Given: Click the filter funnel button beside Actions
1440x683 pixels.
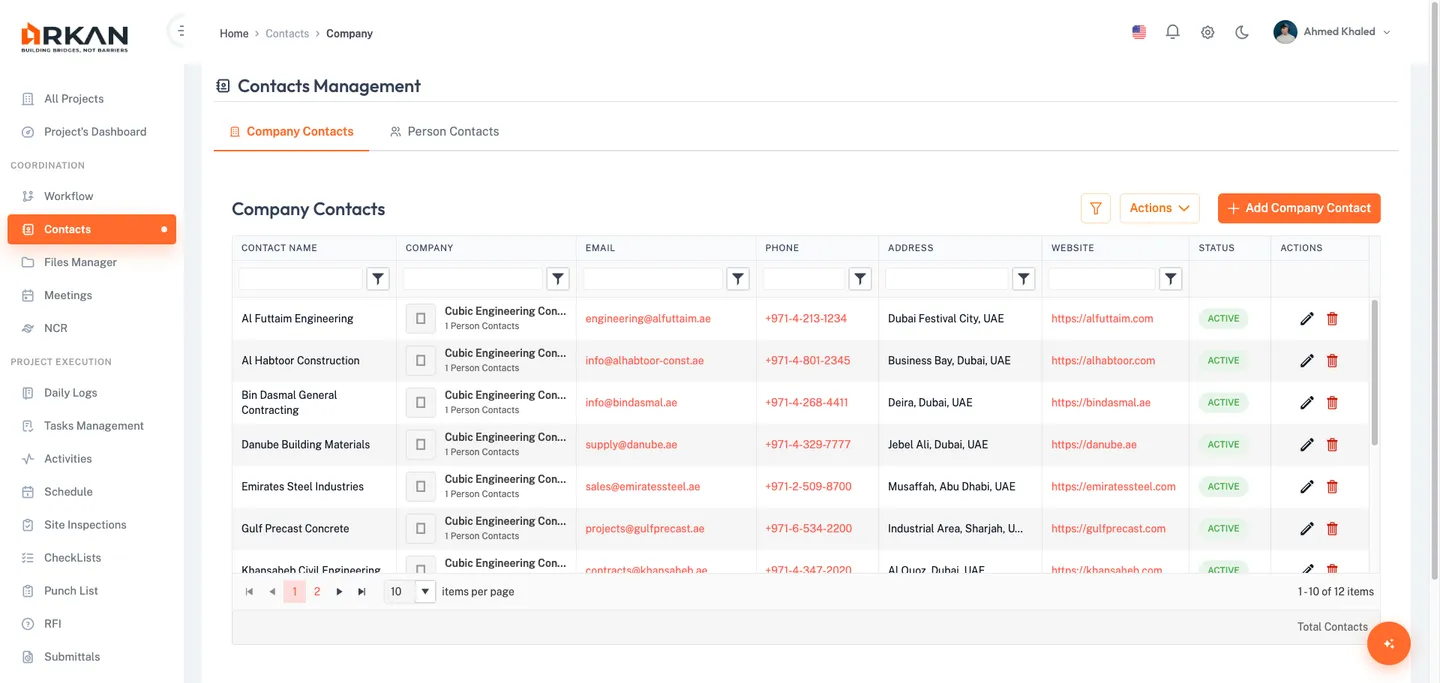Looking at the screenshot, I should [x=1095, y=208].
